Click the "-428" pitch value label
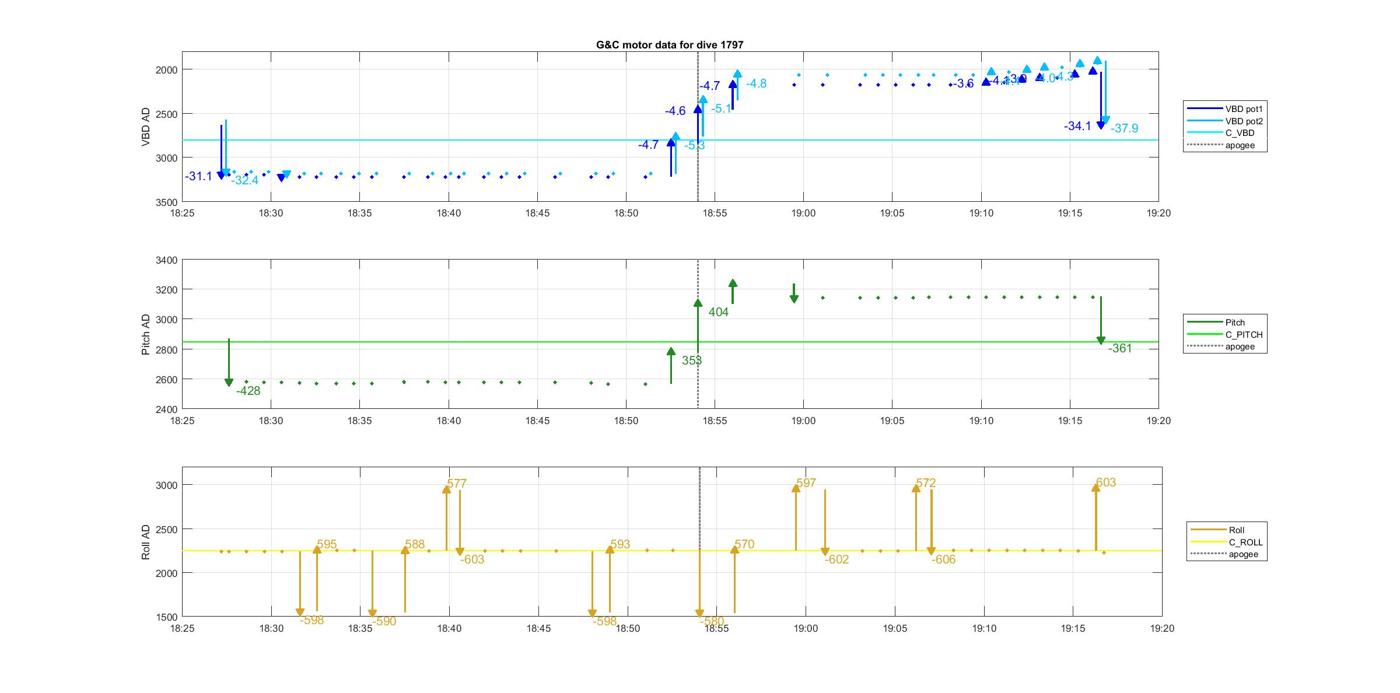Viewport: 1400px width, 693px height. (x=248, y=391)
